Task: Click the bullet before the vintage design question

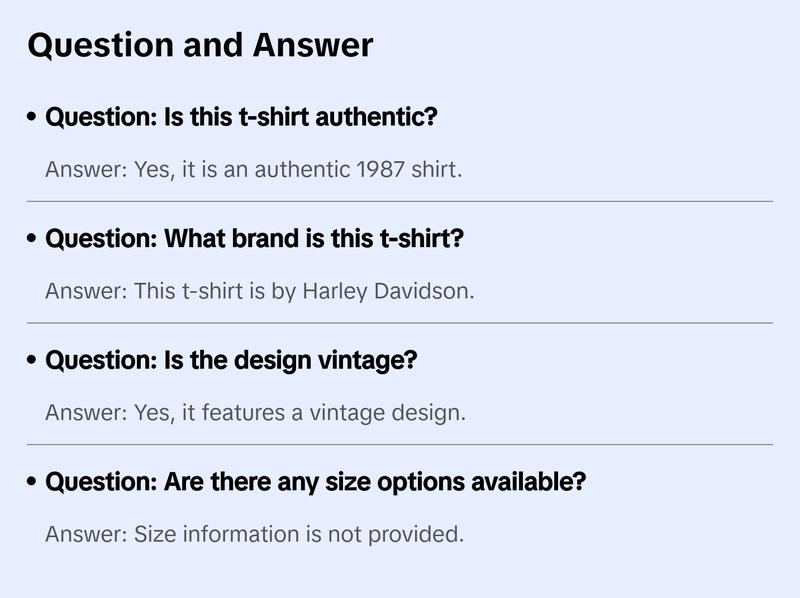Action: pos(33,361)
